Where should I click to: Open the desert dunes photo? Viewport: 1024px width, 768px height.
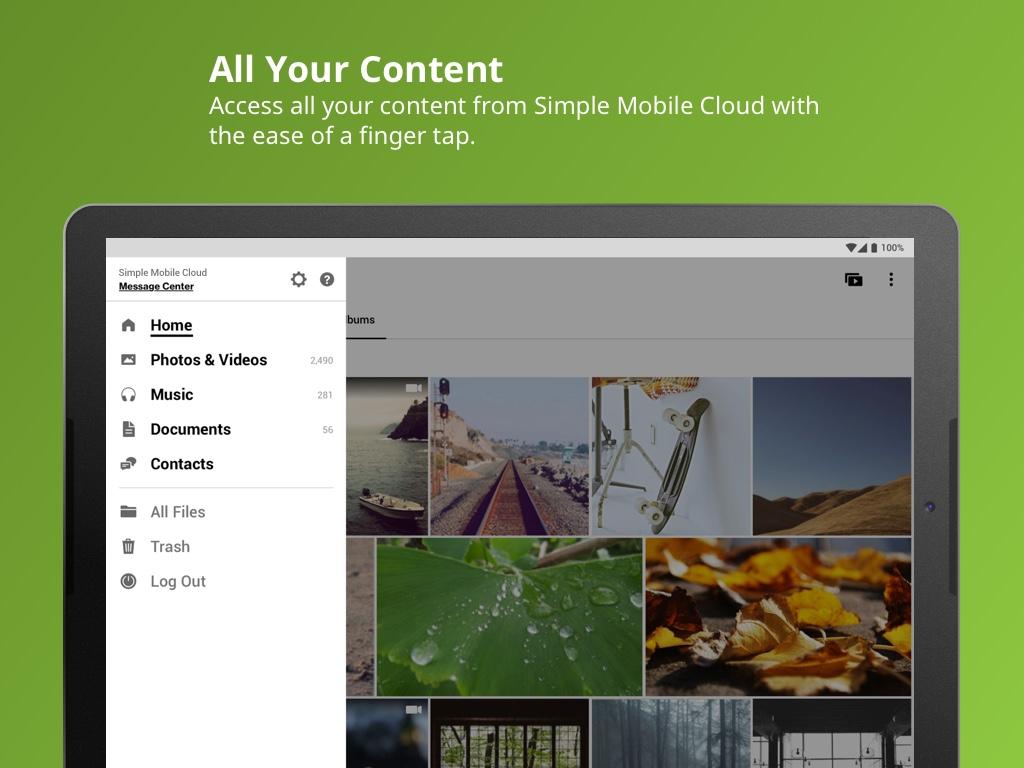831,456
